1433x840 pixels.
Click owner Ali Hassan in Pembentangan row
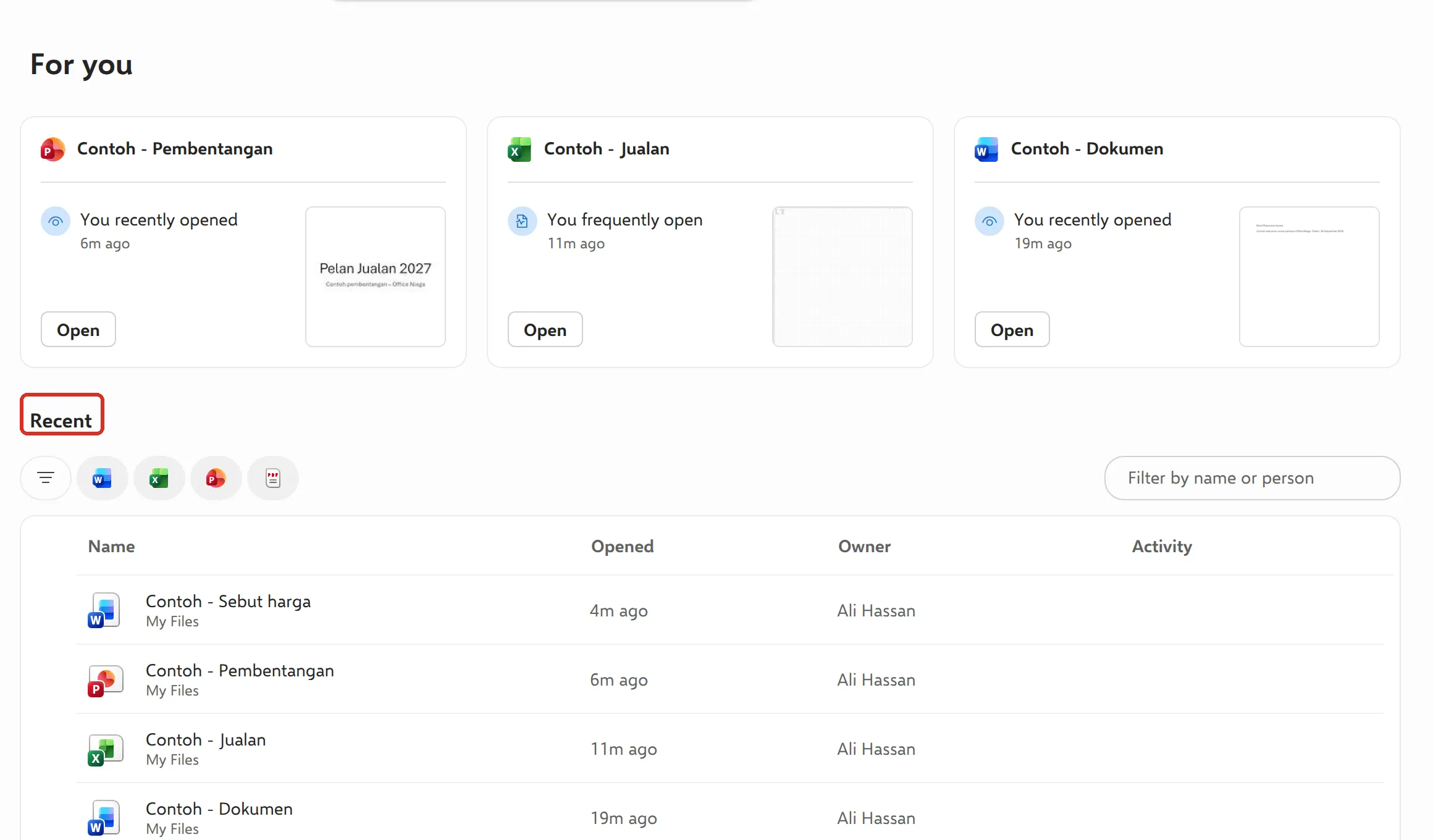click(876, 680)
